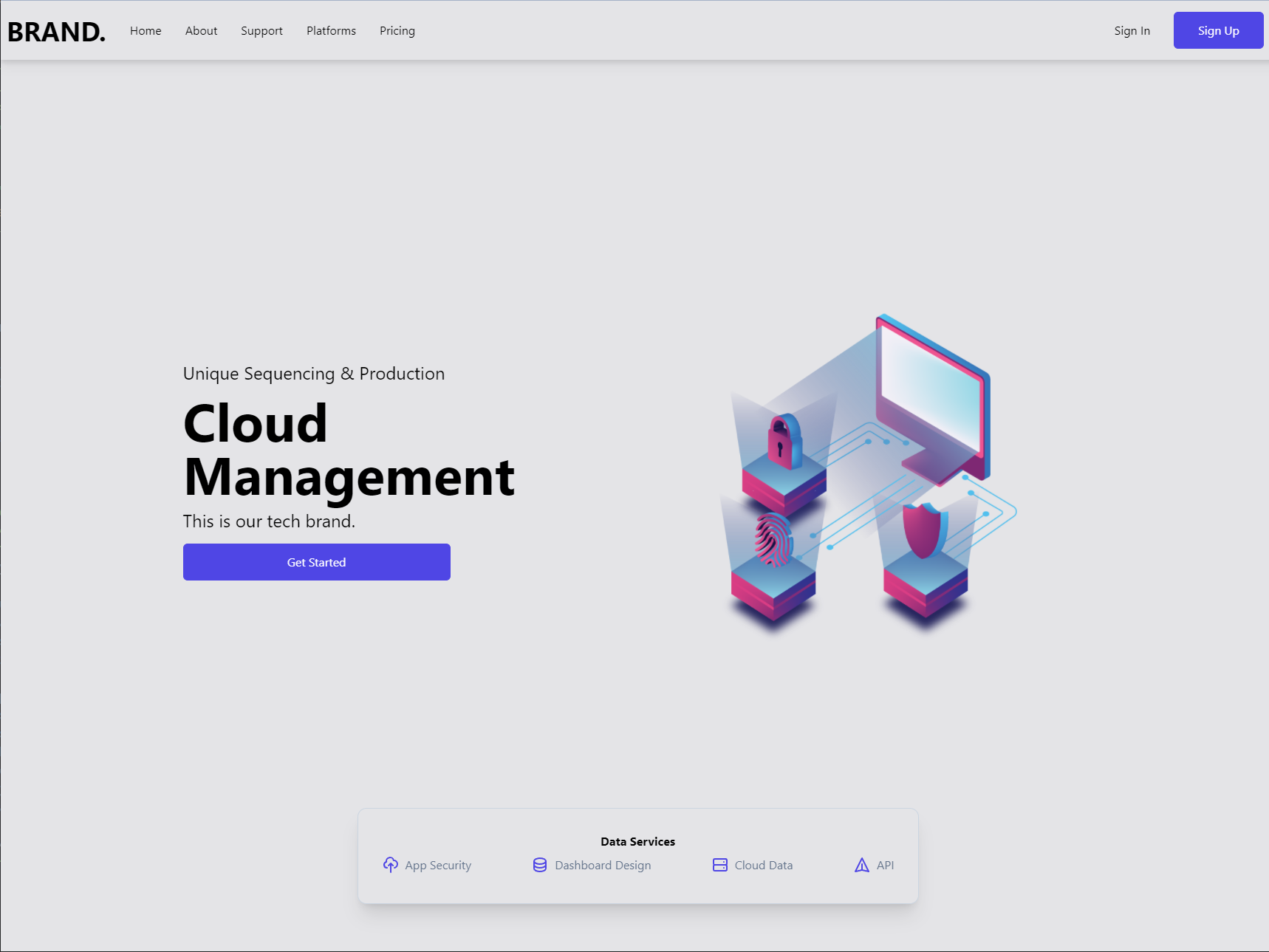Click the BRAND. logo
Image resolution: width=1269 pixels, height=952 pixels.
56,32
